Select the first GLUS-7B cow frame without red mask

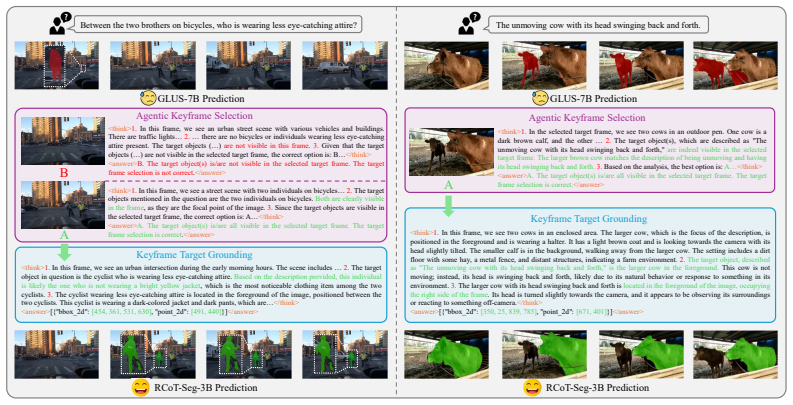[x=447, y=65]
